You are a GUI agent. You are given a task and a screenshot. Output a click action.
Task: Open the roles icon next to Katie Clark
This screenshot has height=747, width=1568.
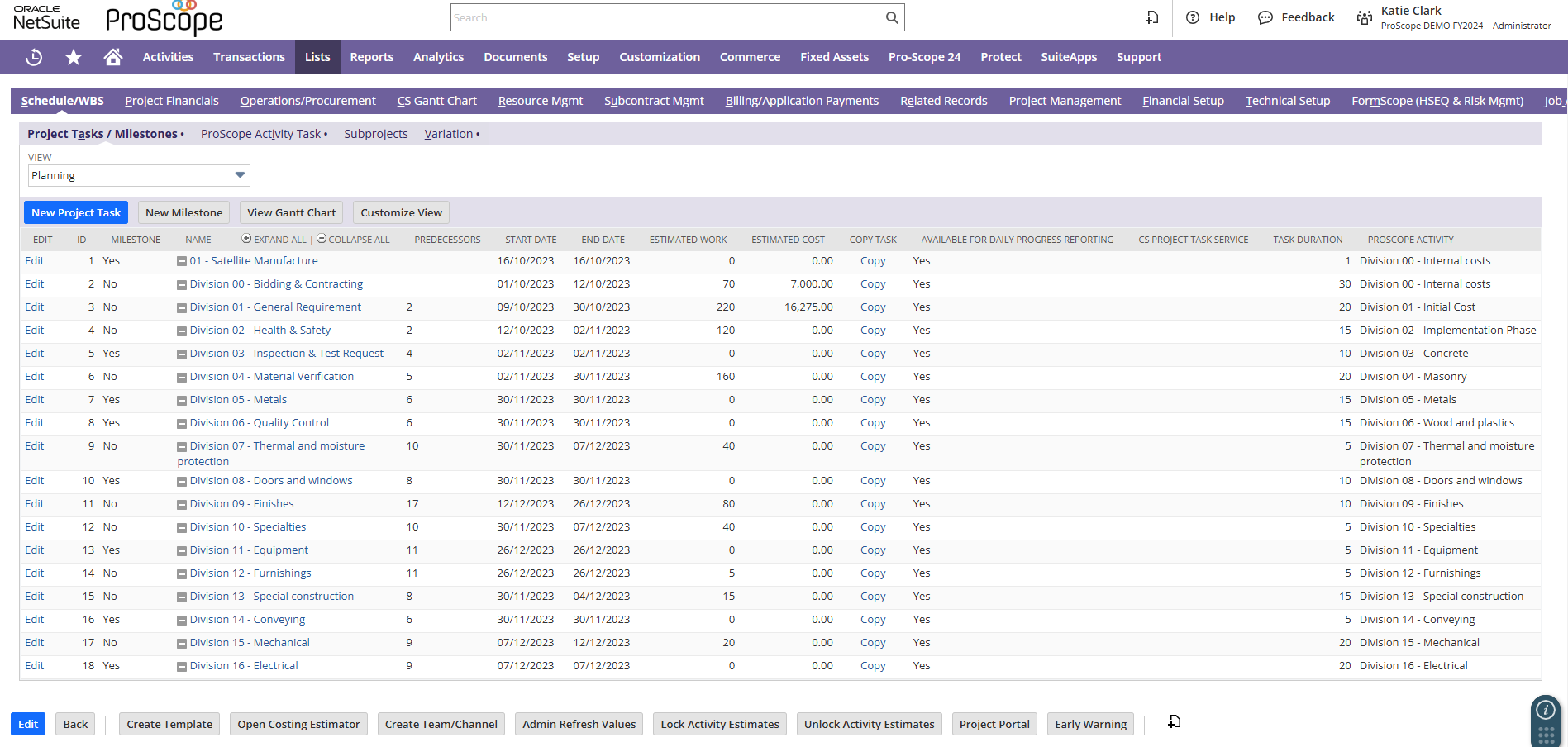click(1364, 17)
